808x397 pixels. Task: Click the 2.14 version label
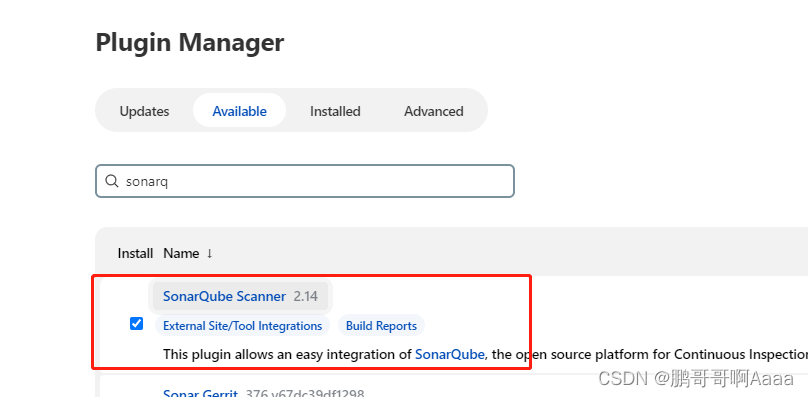pyautogui.click(x=306, y=296)
